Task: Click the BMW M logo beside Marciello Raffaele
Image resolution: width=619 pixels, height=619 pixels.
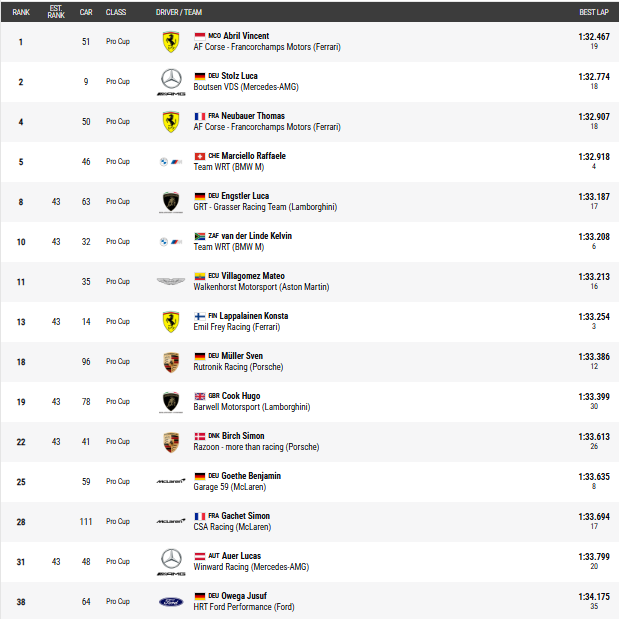Action: (x=171, y=161)
